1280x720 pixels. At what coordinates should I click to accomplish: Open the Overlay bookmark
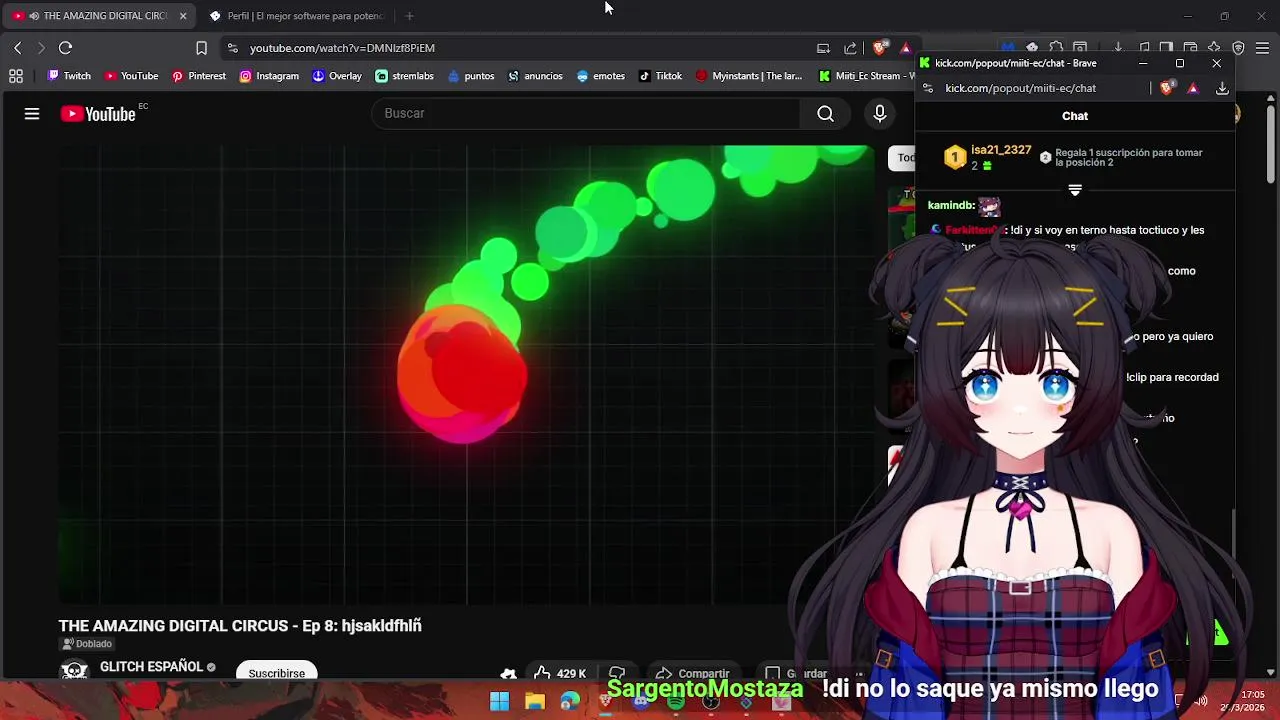[x=337, y=76]
